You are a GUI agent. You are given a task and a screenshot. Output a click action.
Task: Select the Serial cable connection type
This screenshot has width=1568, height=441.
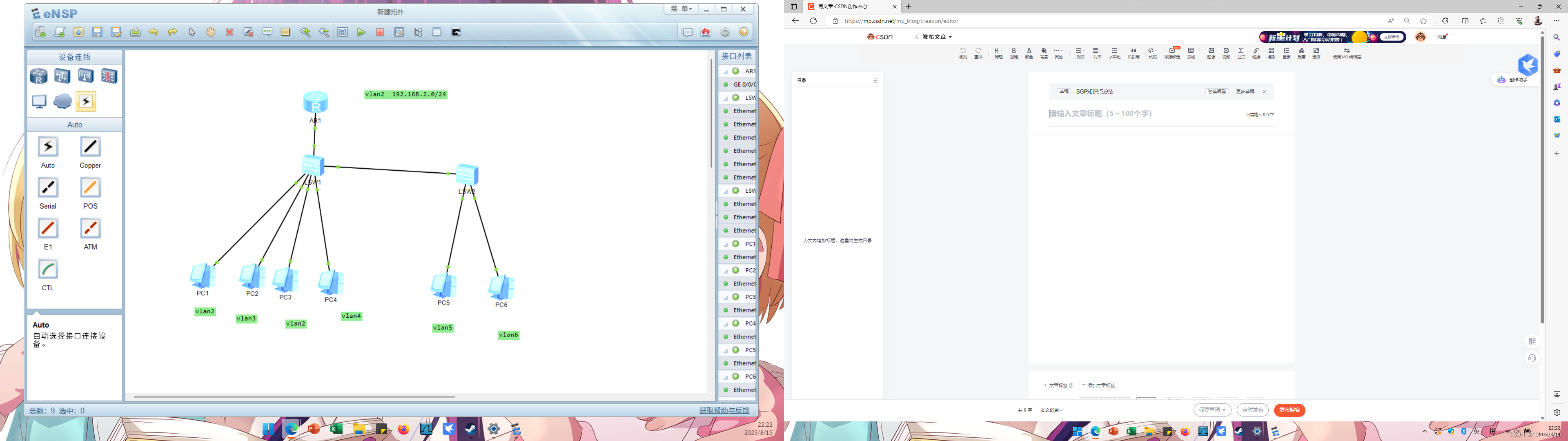coord(48,187)
